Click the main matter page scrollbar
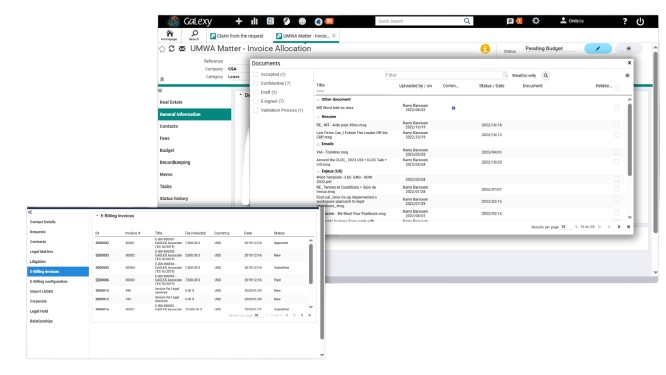 coord(655,142)
